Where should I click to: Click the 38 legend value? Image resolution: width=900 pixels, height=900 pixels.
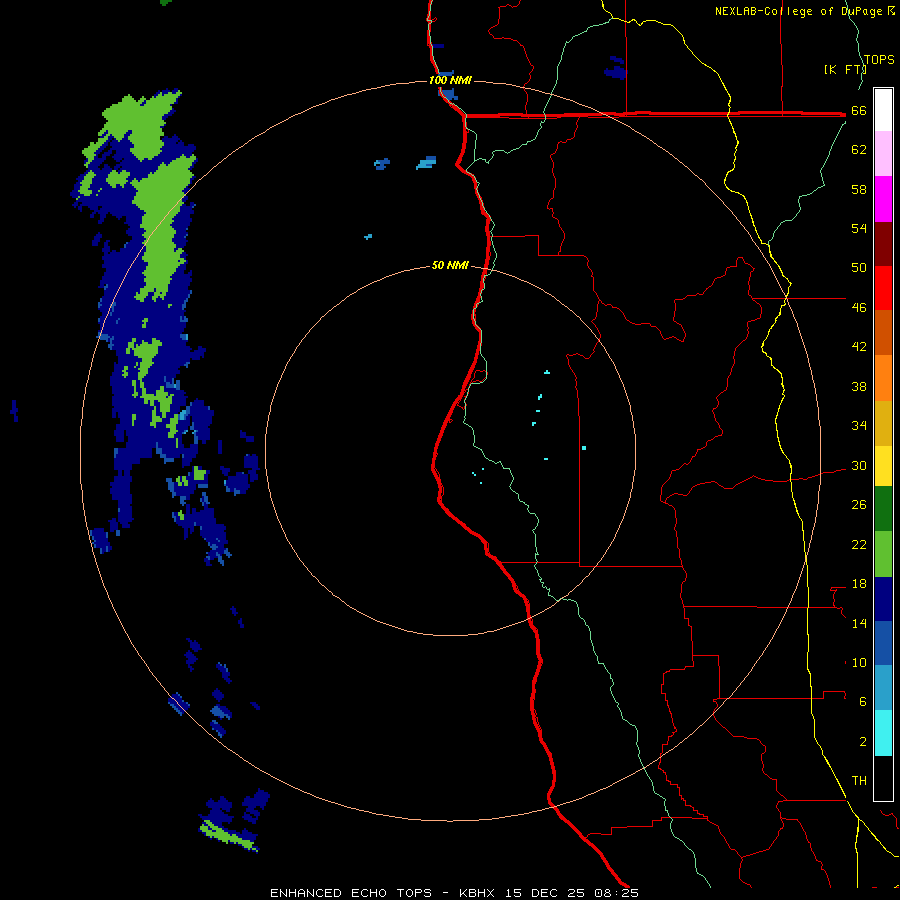tap(859, 387)
